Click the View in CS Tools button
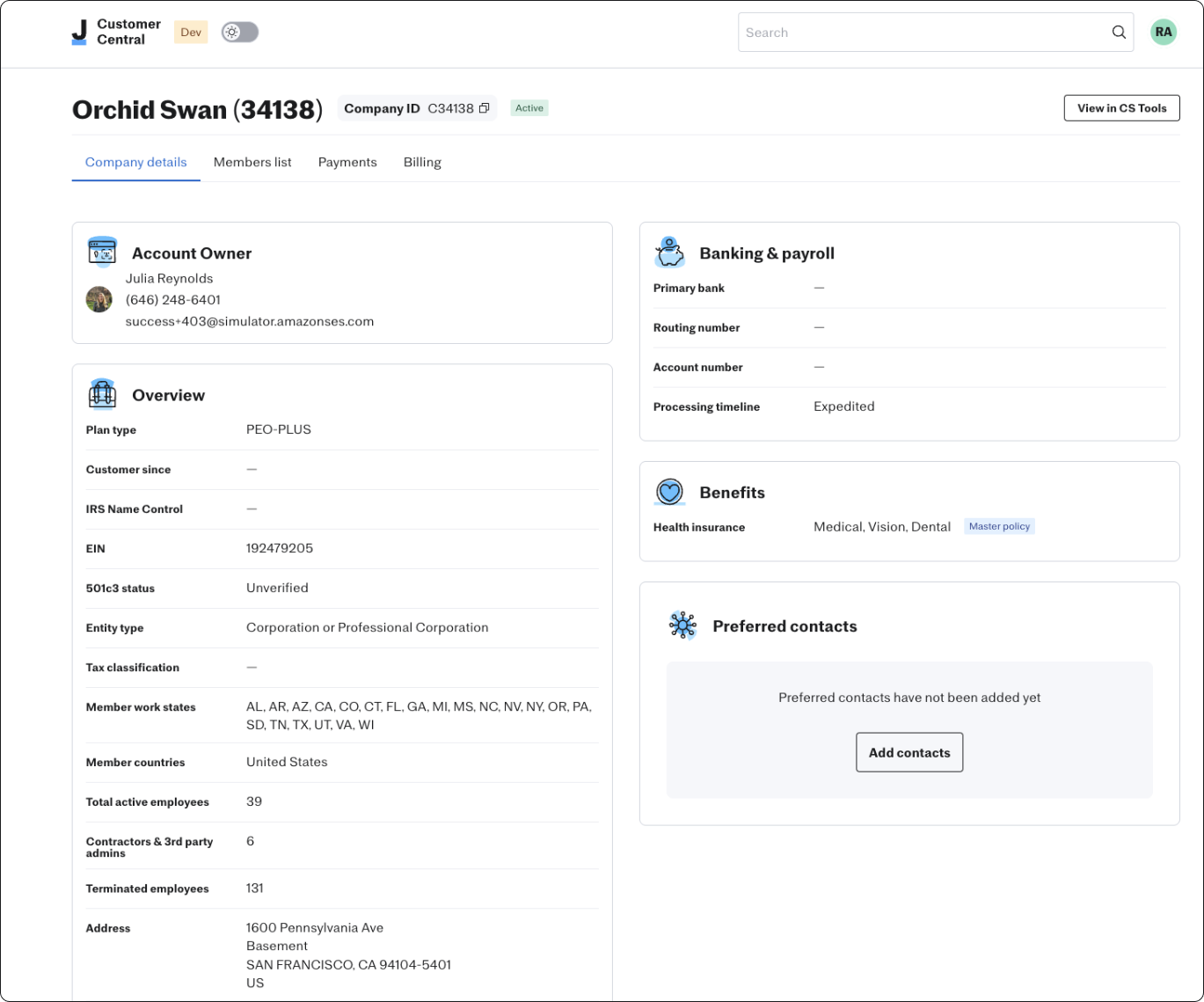 coord(1122,108)
